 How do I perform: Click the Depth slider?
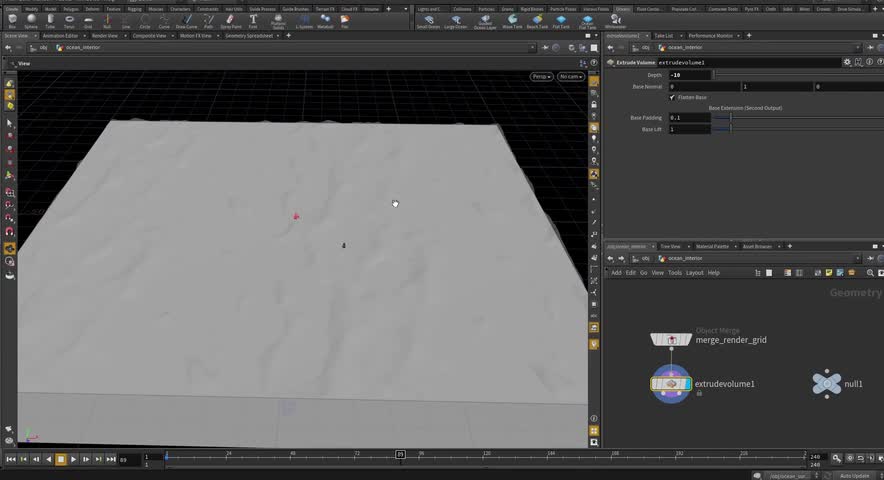798,74
